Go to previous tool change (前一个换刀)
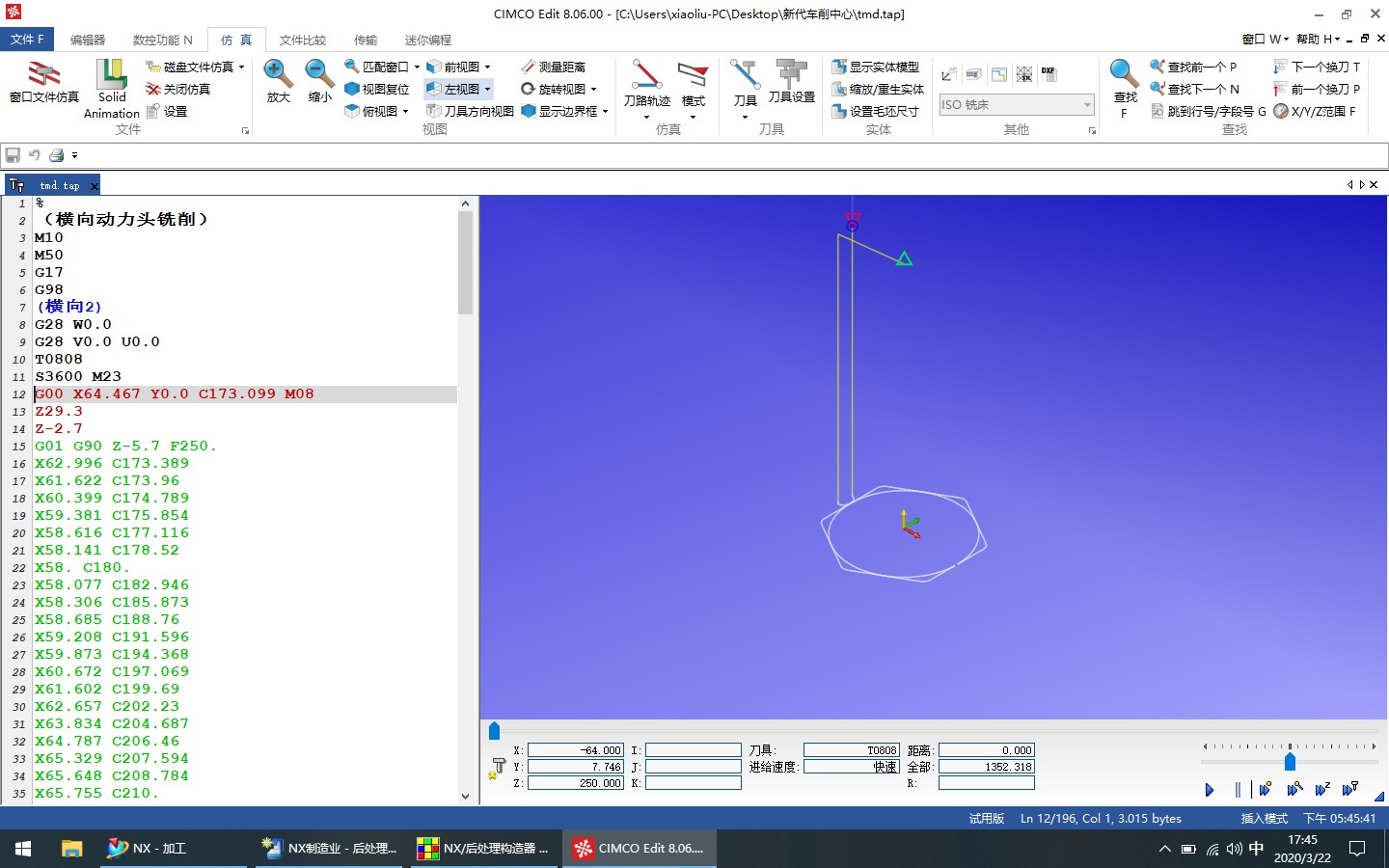Screen dimensions: 1389x868 (1317, 89)
